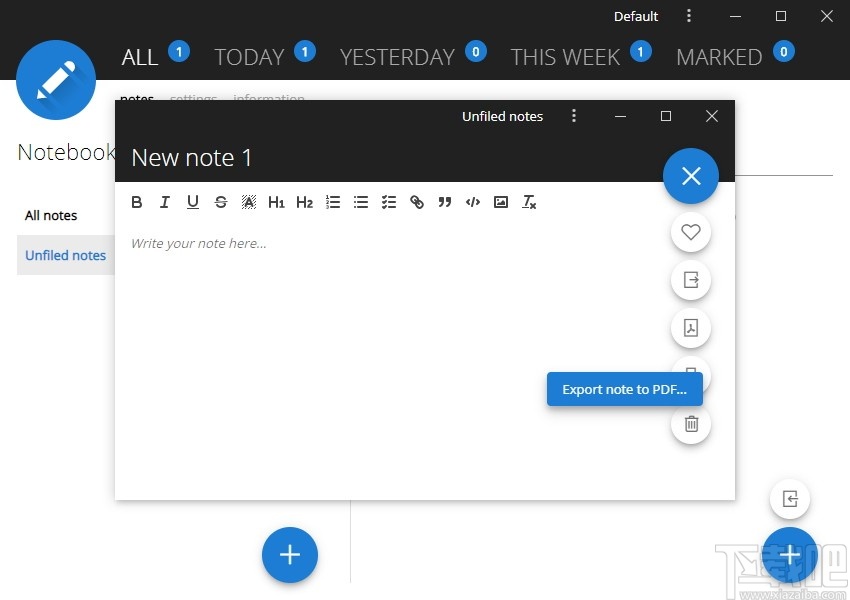Open the Unfiled notes three-dot menu
Image resolution: width=850 pixels, height=600 pixels.
pos(574,116)
